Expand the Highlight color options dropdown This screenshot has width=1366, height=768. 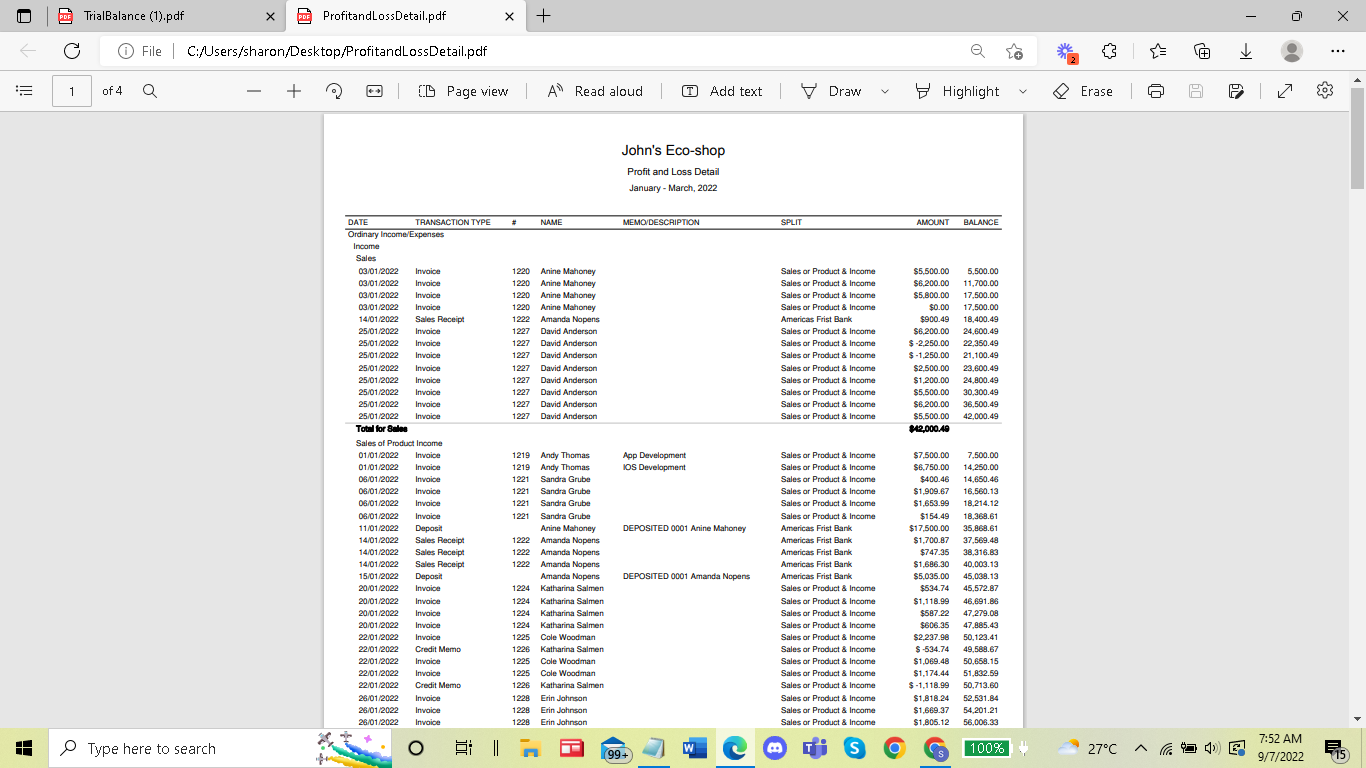[x=1023, y=91]
